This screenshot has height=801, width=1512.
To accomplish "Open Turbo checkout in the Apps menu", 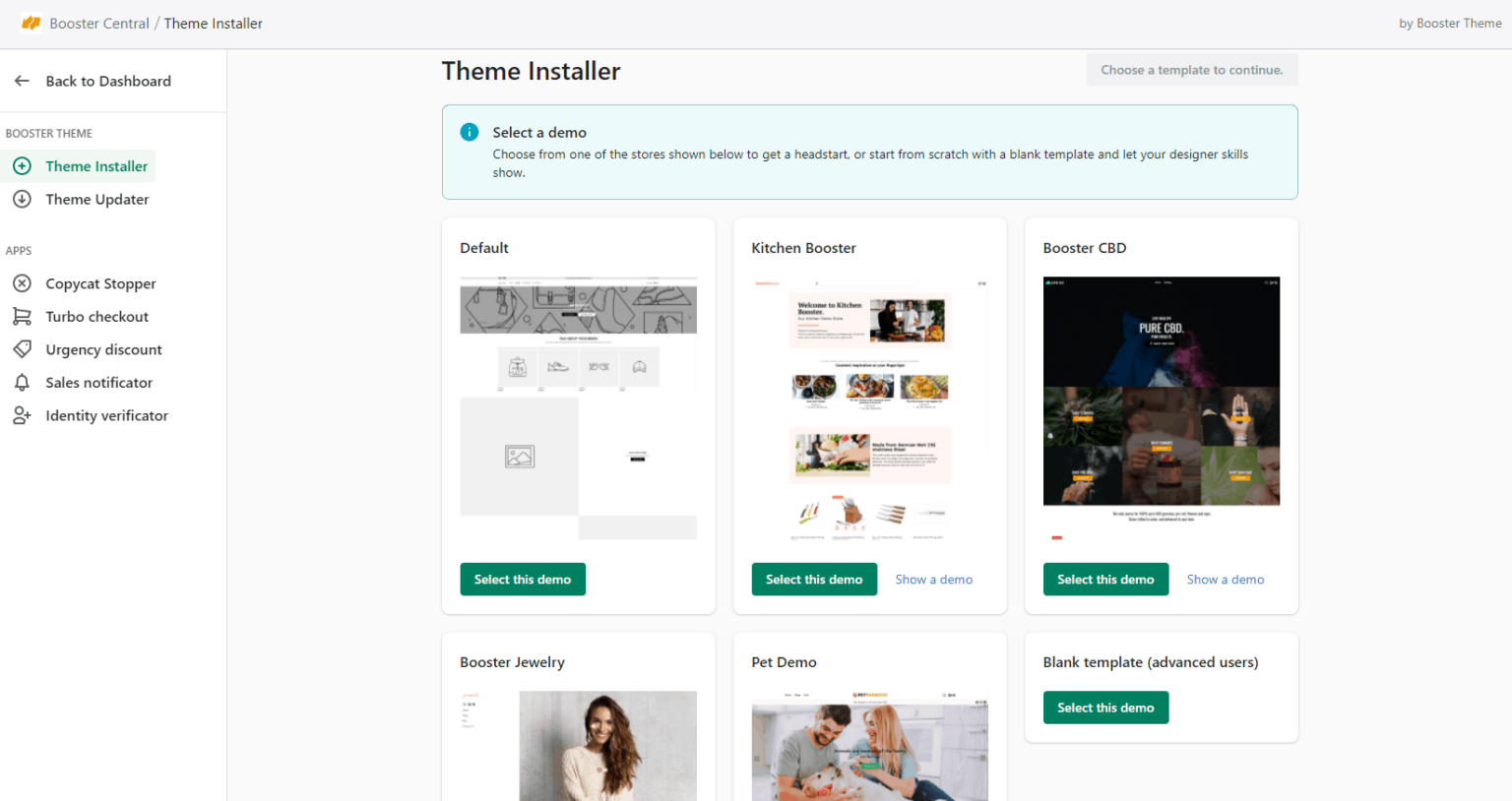I will click(x=96, y=317).
